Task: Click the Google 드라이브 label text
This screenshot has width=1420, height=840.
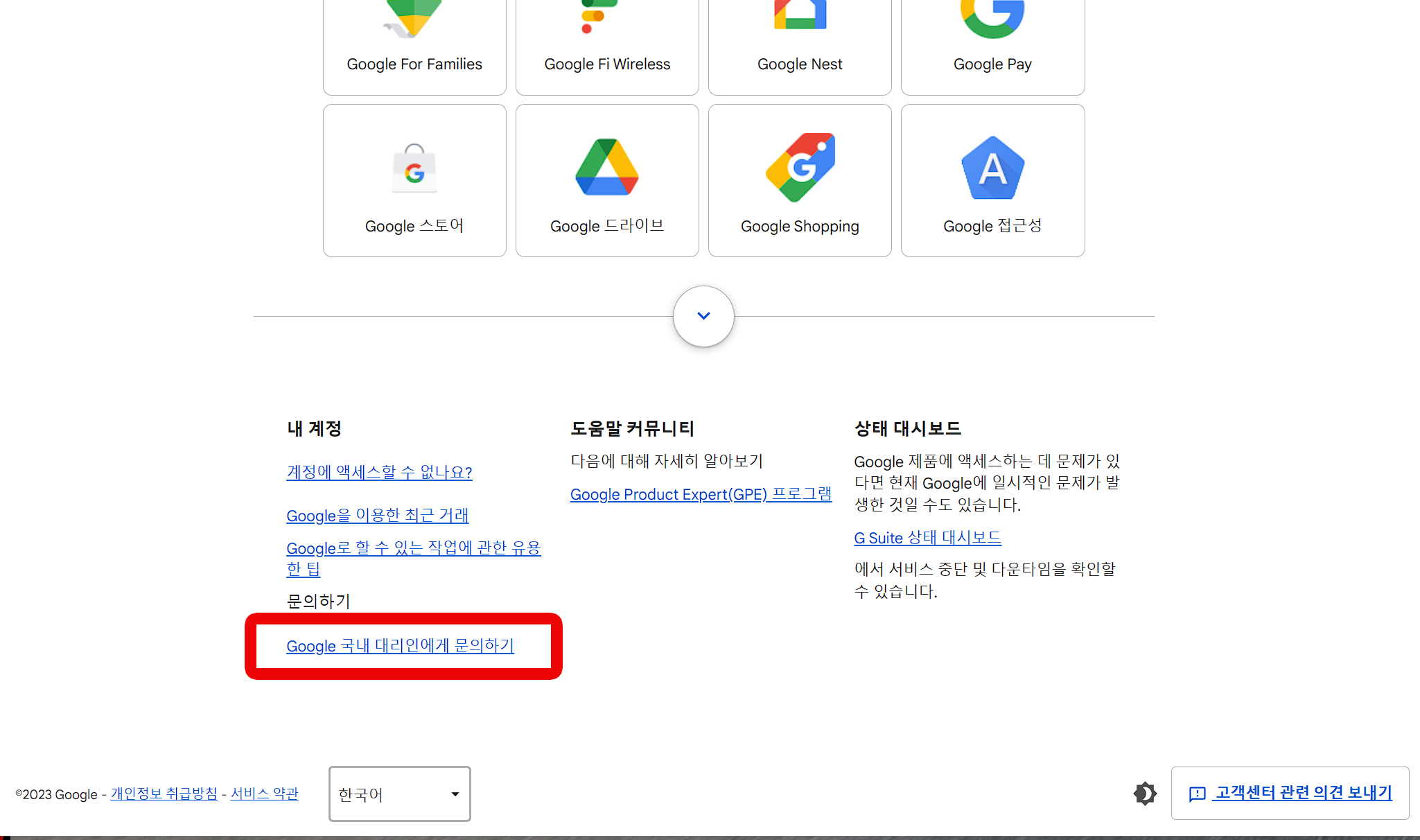Action: [607, 226]
